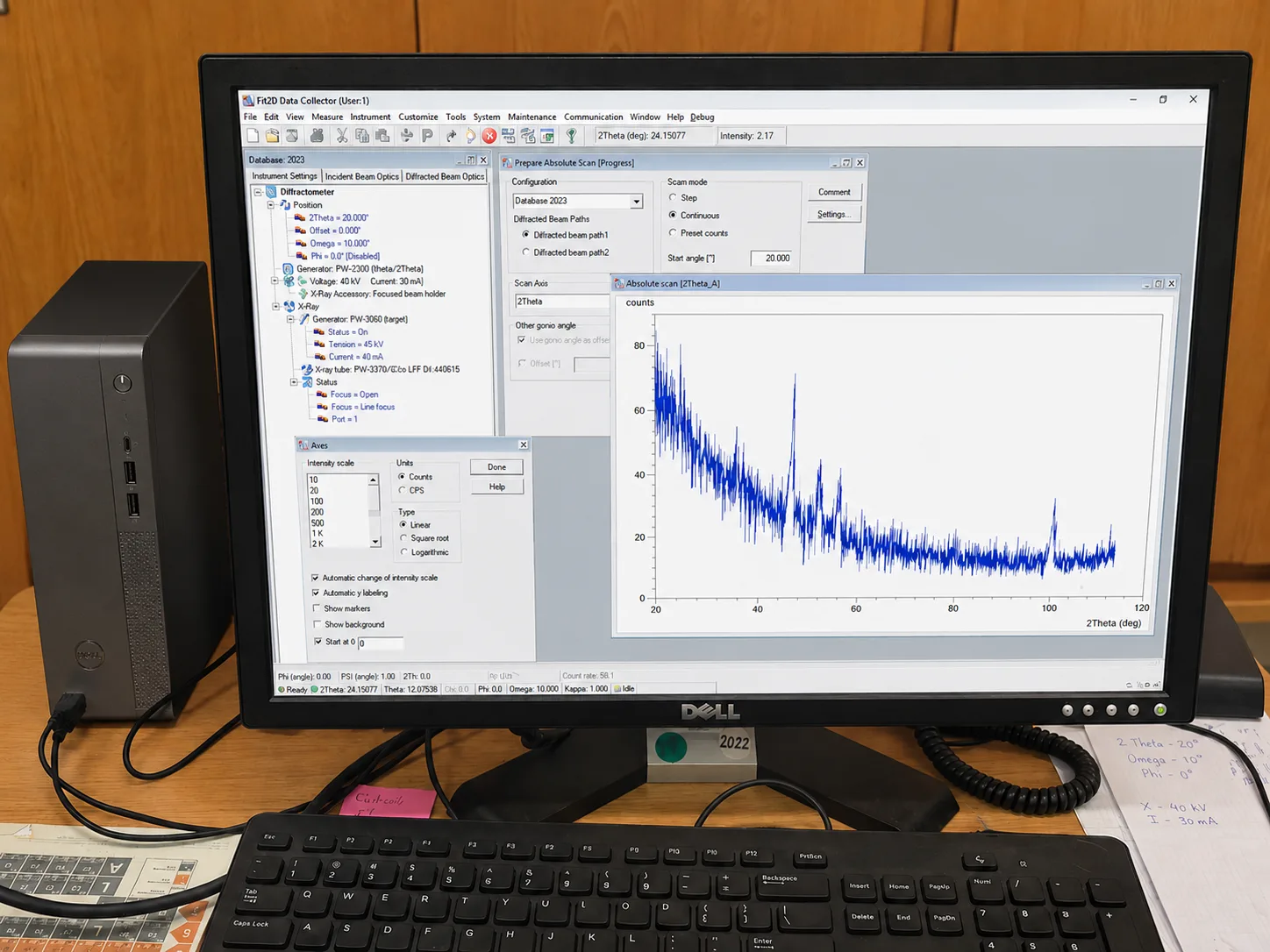The width and height of the screenshot is (1270, 952).
Task: Enable the Show markers checkbox
Action: pyautogui.click(x=317, y=608)
